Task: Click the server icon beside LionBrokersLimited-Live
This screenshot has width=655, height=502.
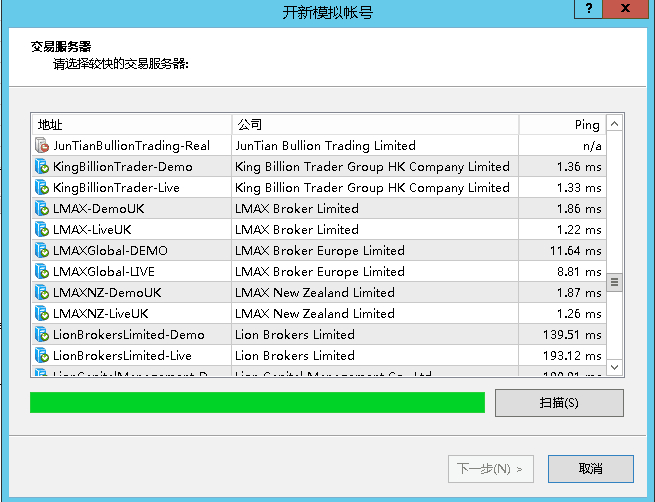Action: [x=42, y=355]
